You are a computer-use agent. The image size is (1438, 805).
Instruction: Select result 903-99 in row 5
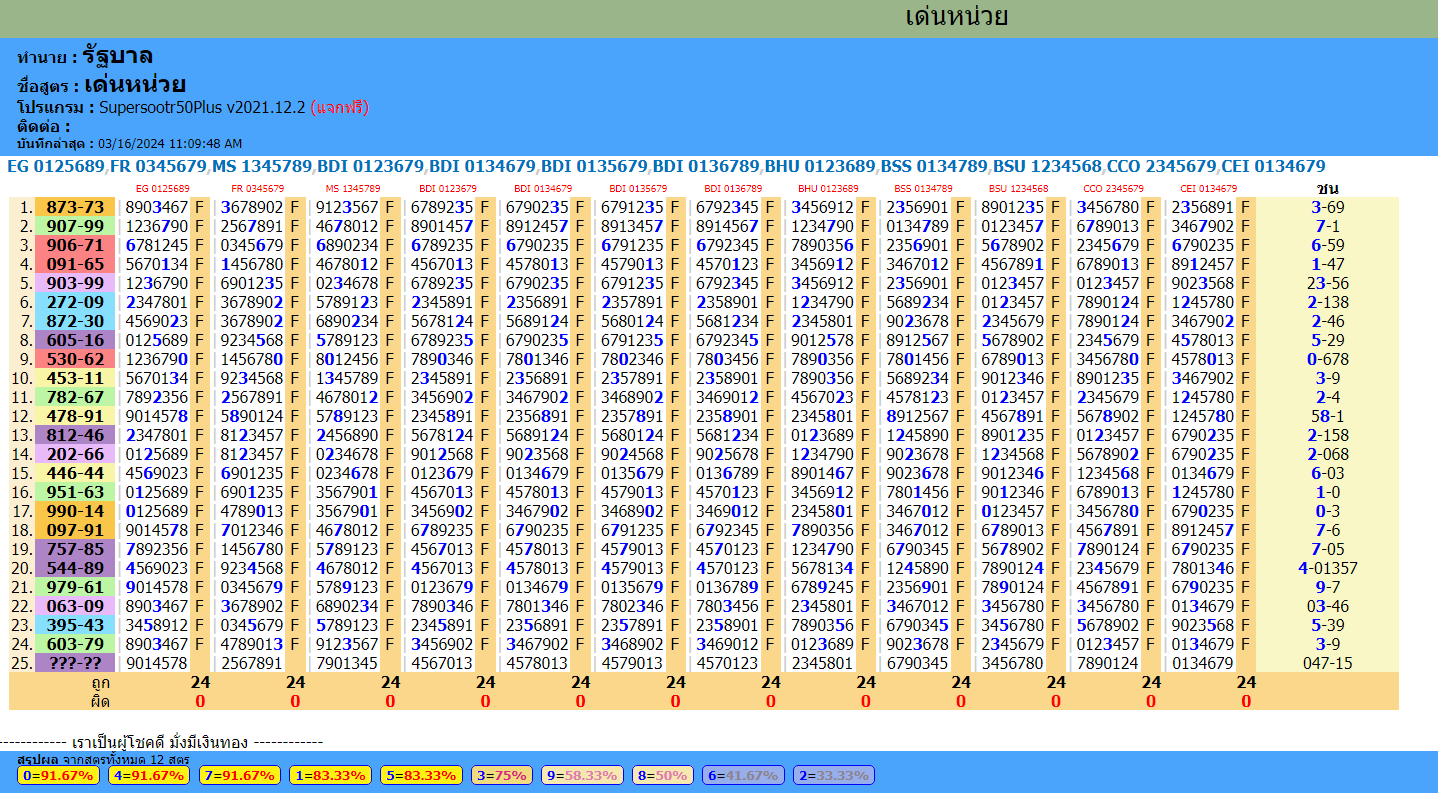(x=76, y=283)
